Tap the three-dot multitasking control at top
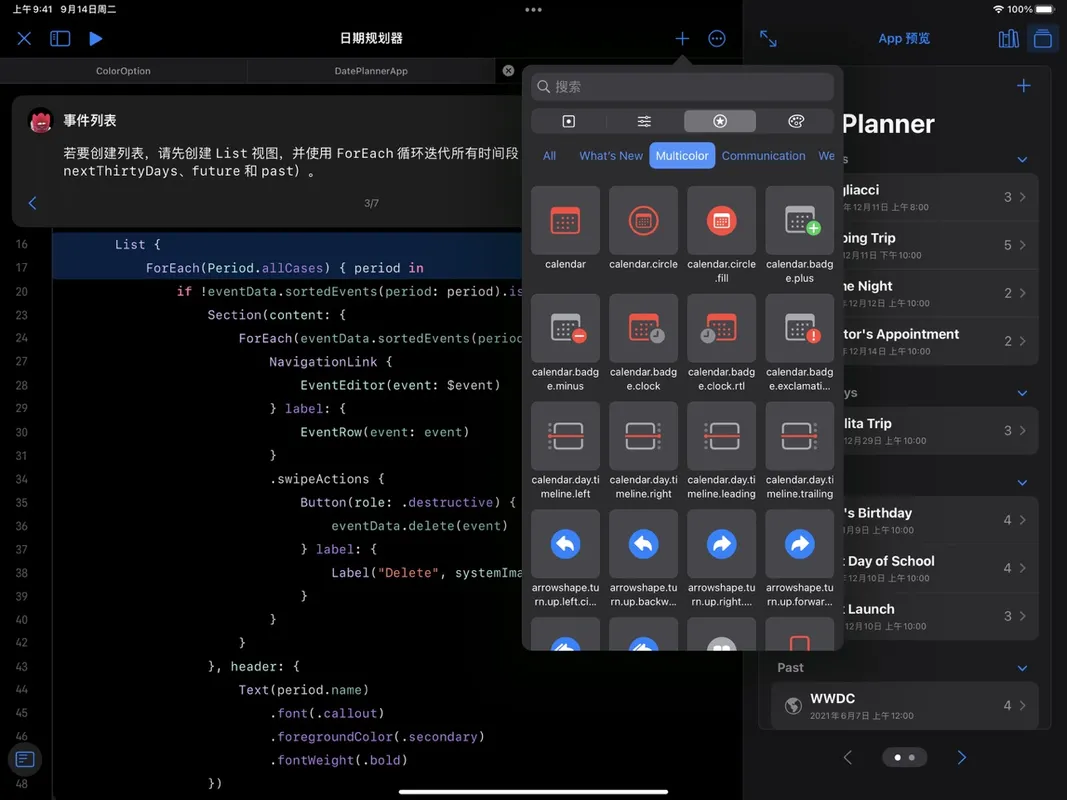Screen dimensions: 1067x800 534,10
